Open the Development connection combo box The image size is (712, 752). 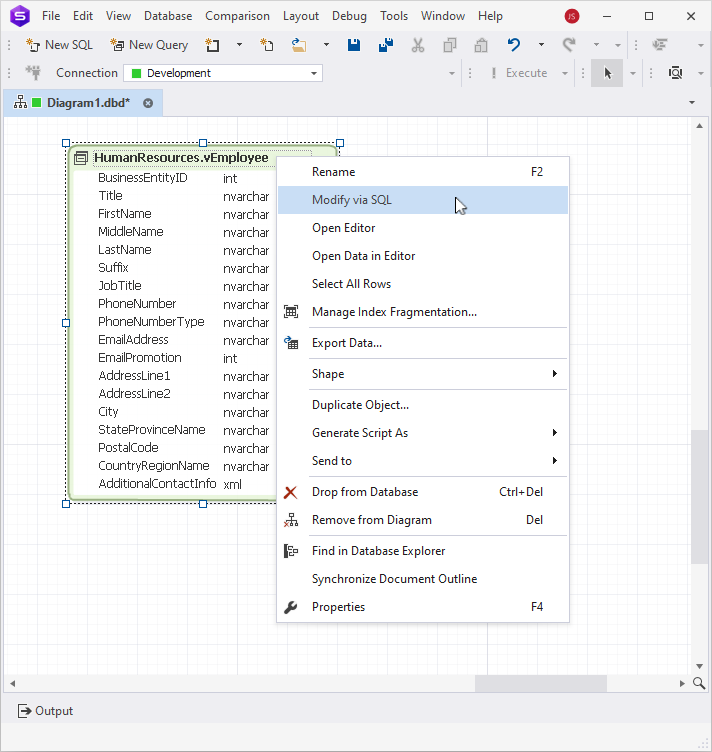pos(223,73)
